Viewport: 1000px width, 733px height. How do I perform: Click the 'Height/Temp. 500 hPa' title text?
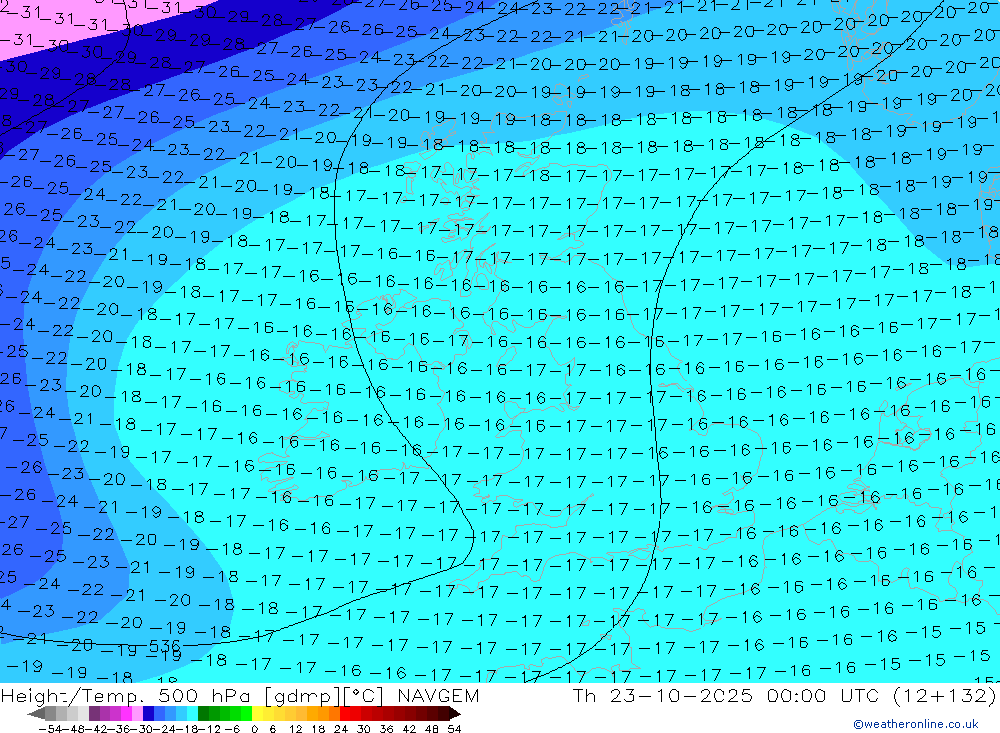(x=126, y=695)
